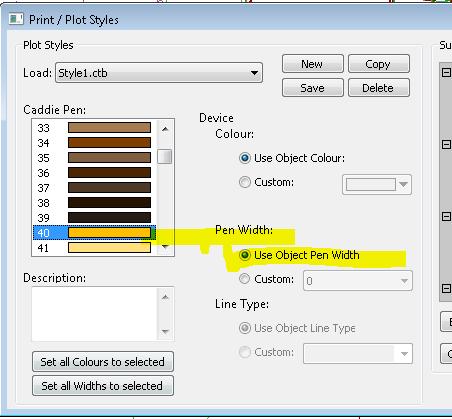The width and height of the screenshot is (452, 419).
Task: Click the Description box down arrow
Action: pyautogui.click(x=165, y=331)
